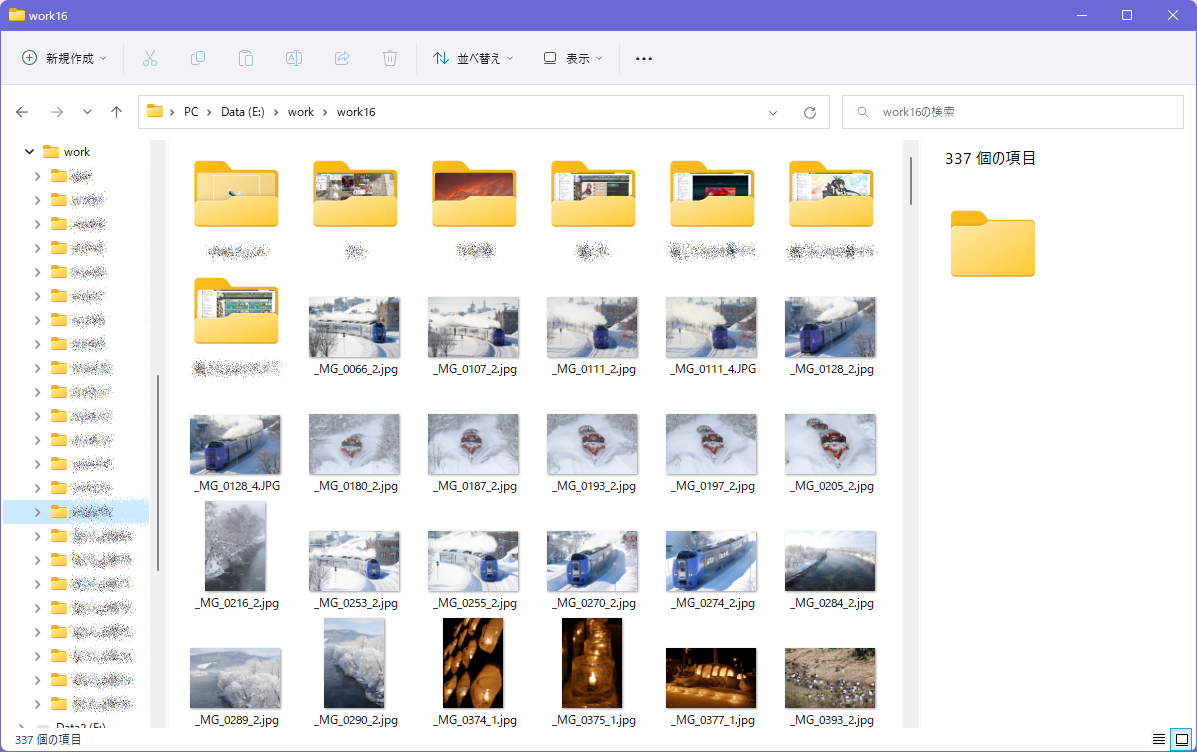
Task: Open the recent locations dropdown arrow
Action: pyautogui.click(x=87, y=112)
